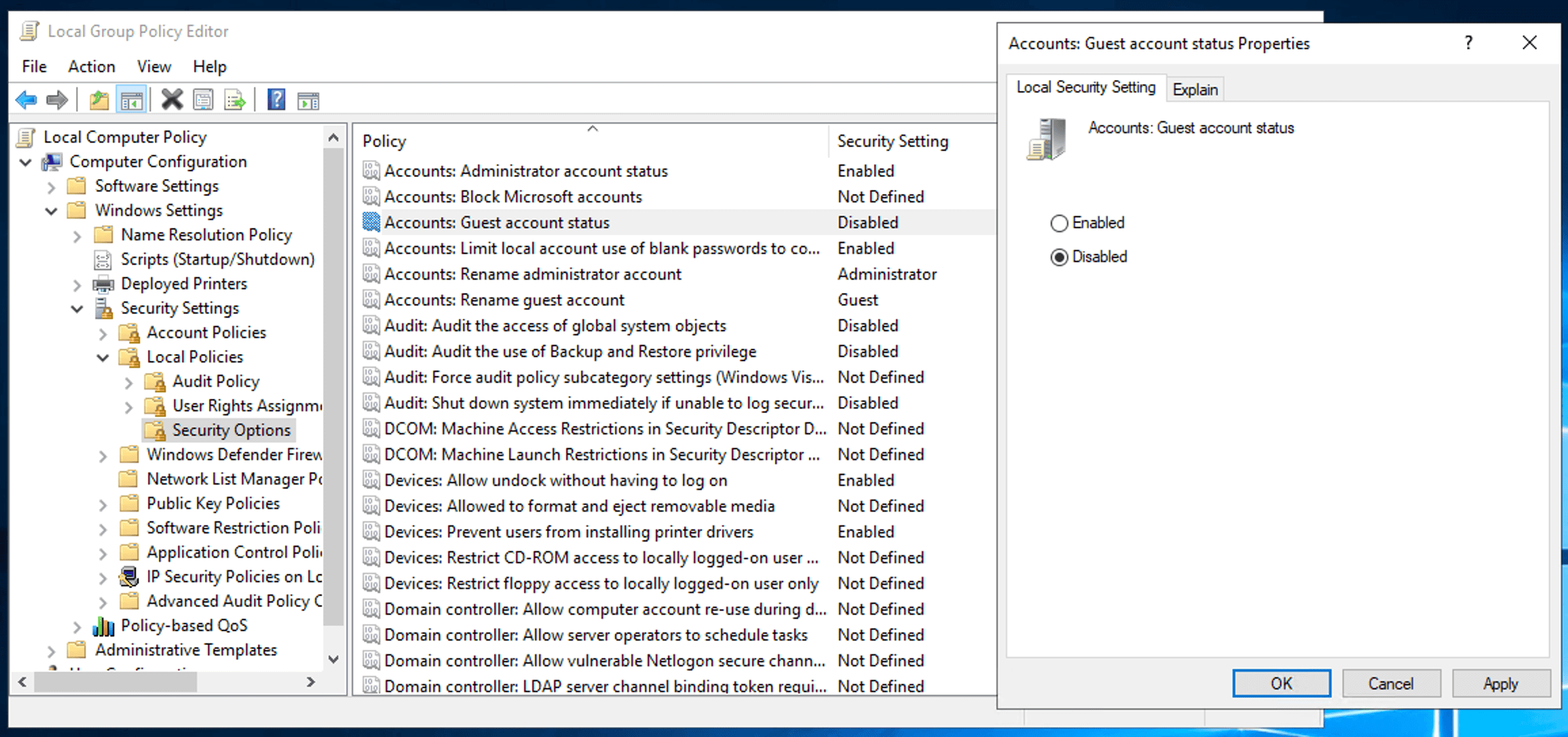Open the parent folder (Up one level)
This screenshot has height=737, width=1568.
(x=98, y=99)
